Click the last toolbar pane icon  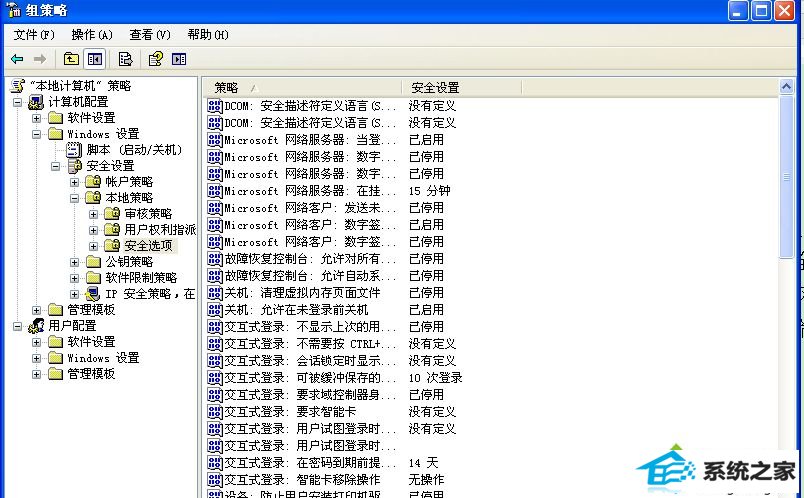(x=179, y=59)
